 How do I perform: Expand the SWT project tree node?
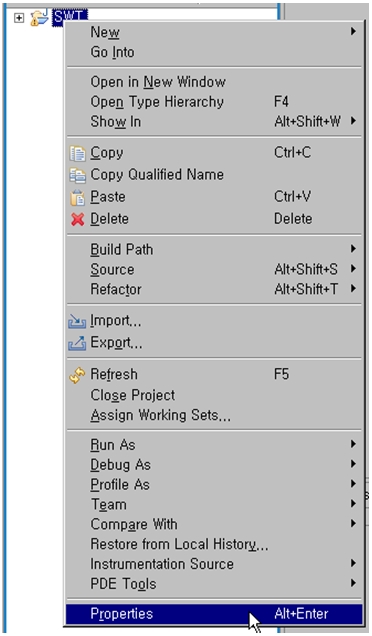pos(19,18)
